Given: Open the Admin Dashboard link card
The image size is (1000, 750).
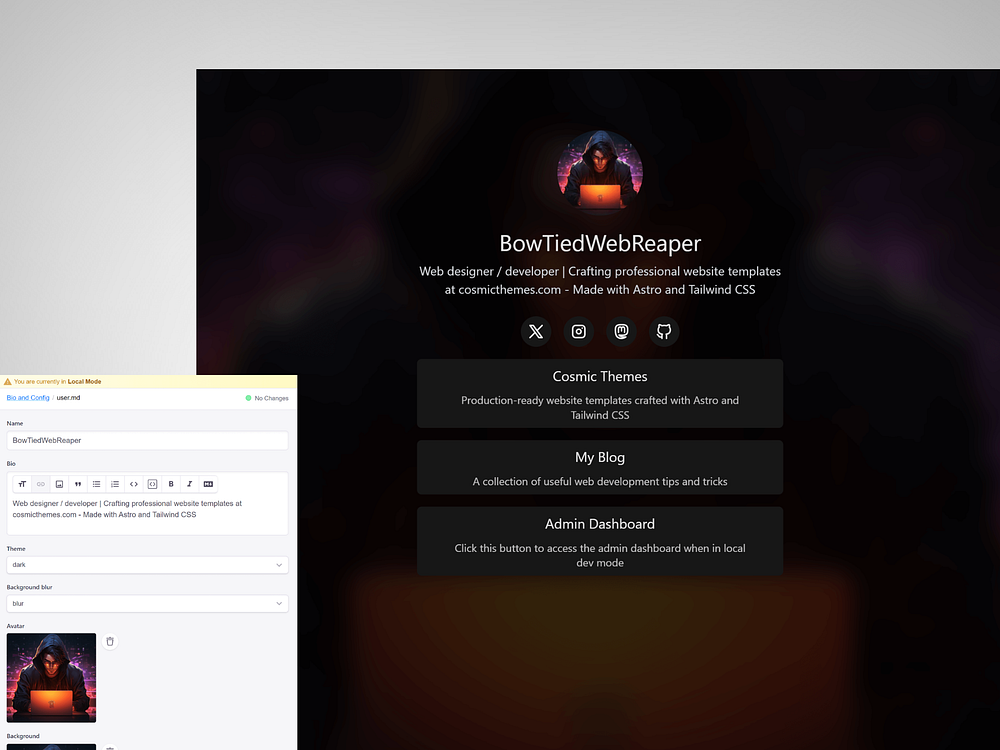Looking at the screenshot, I should 599,541.
